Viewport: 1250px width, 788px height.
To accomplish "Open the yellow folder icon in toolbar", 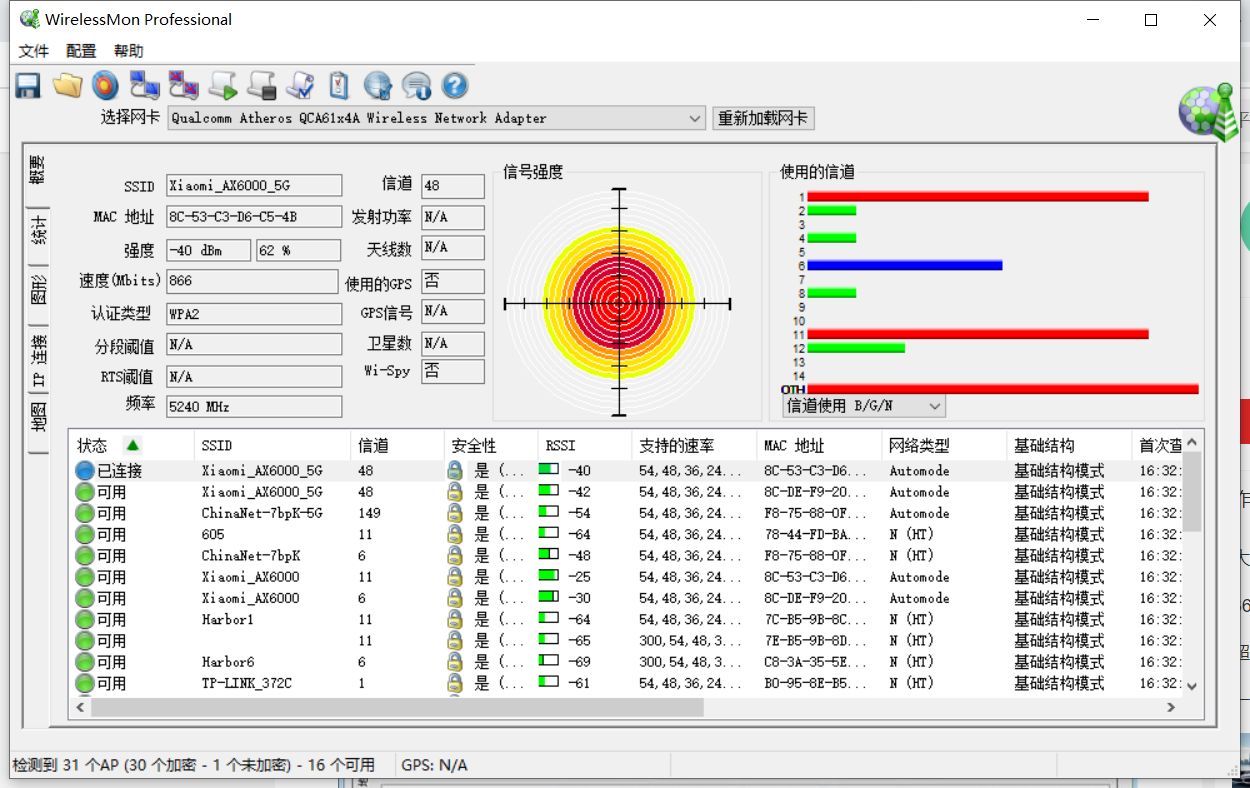I will tap(67, 86).
